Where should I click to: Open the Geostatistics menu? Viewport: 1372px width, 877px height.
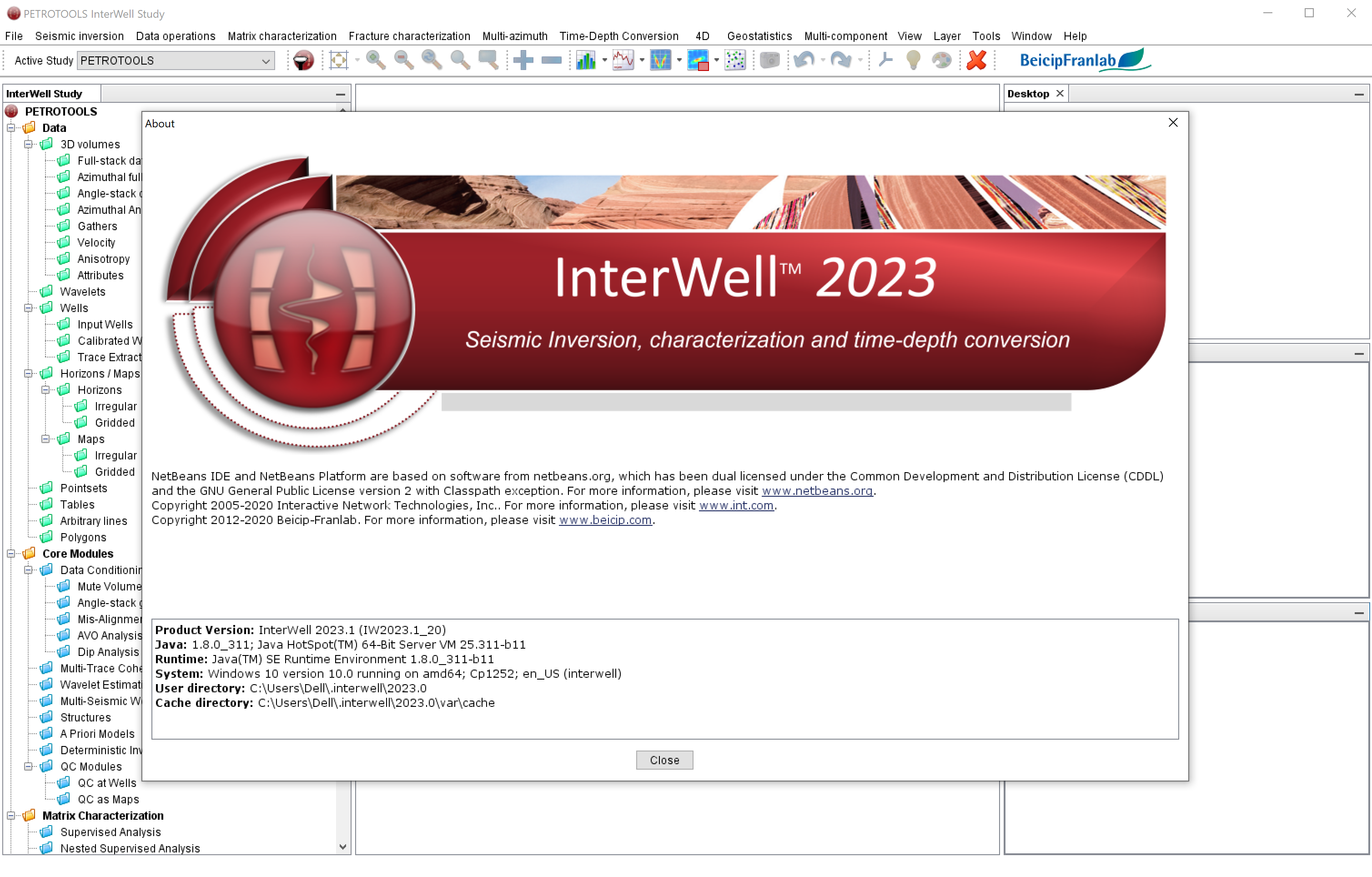coord(759,36)
